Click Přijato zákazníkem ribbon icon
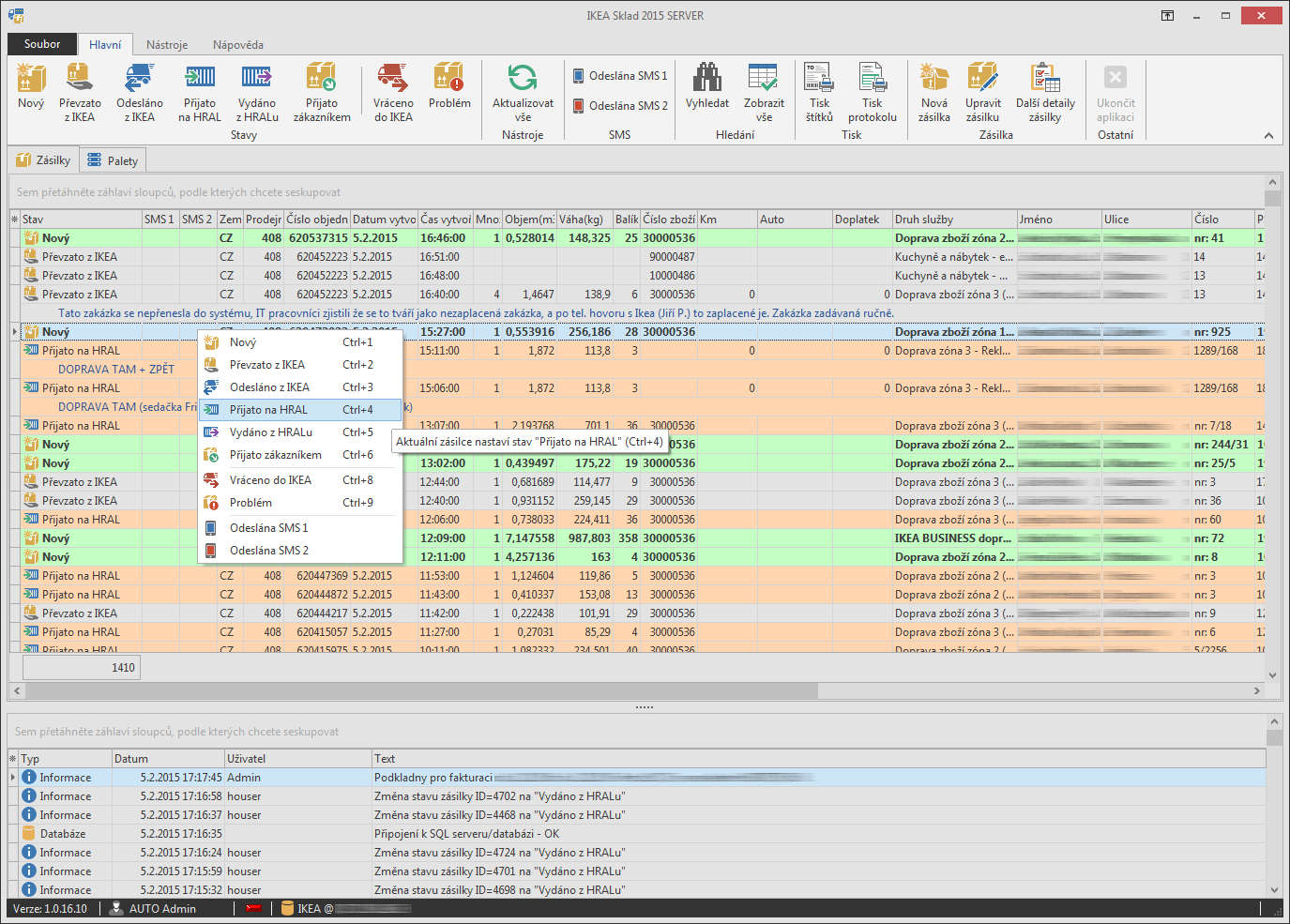Screen dimensions: 1290x924 point(322,92)
